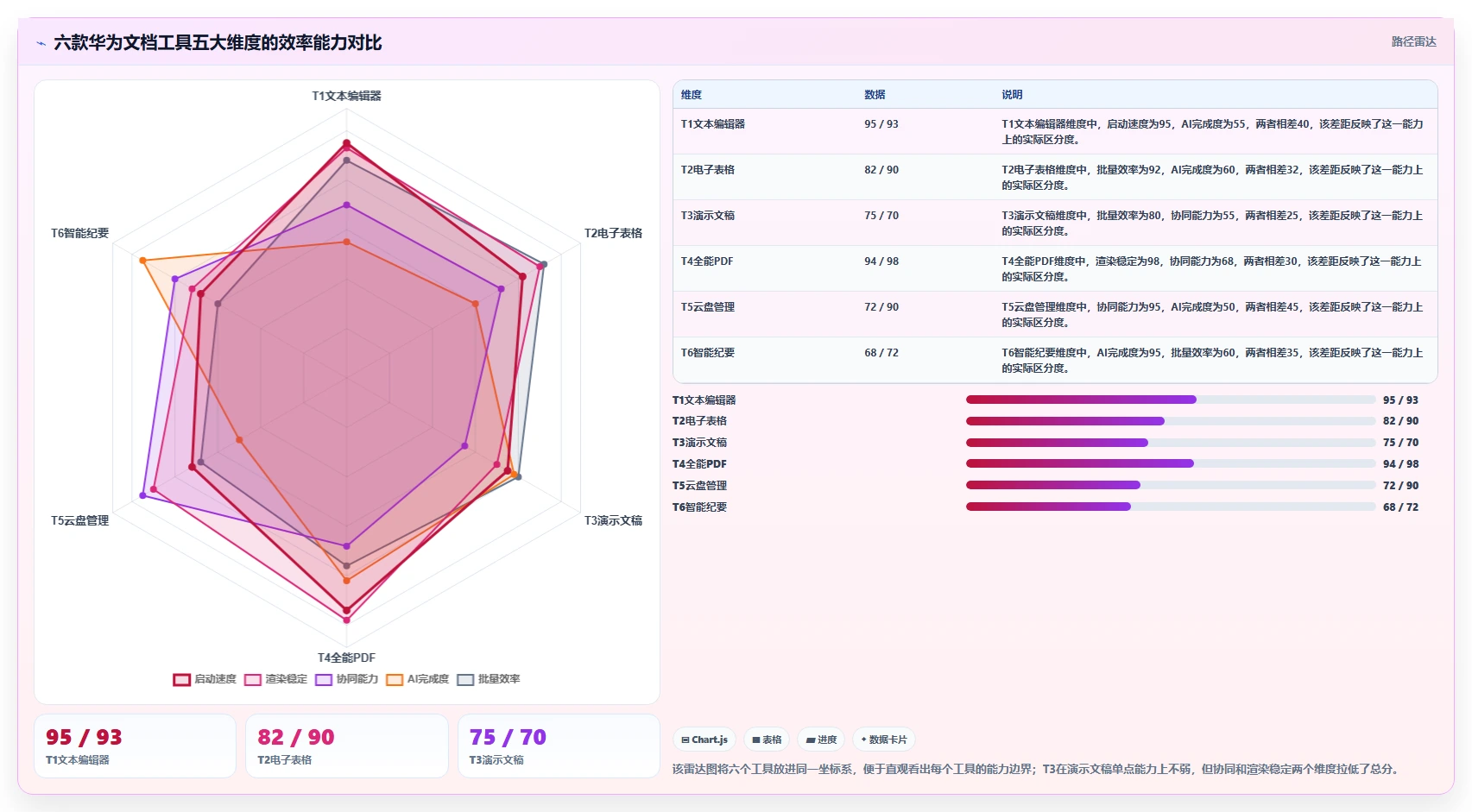Click the T4全能PDF axis label on radar
Image resolution: width=1472 pixels, height=812 pixels.
(346, 658)
